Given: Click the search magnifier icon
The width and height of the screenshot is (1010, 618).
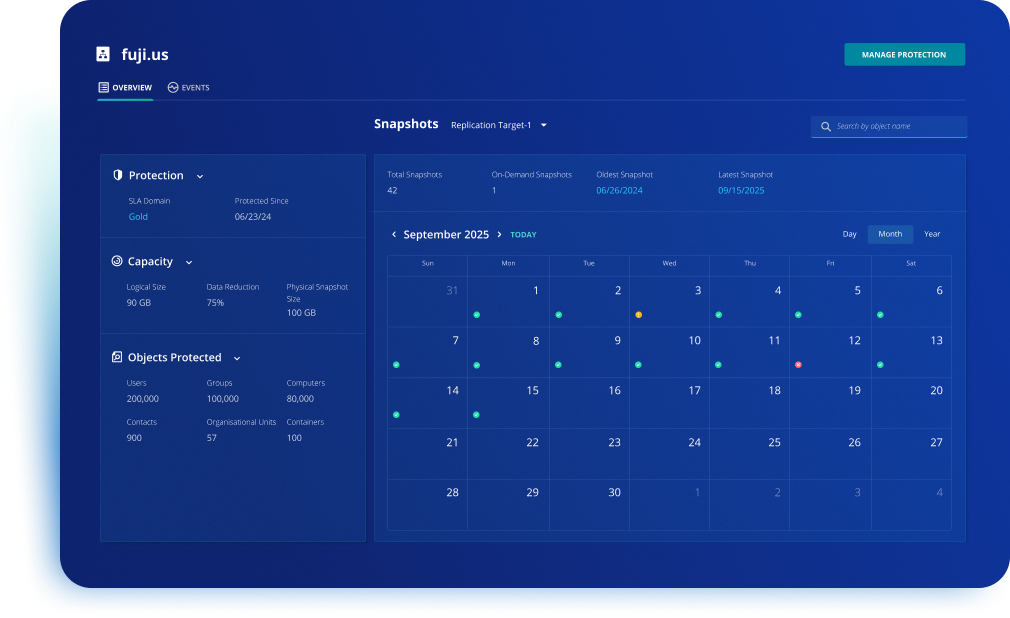Looking at the screenshot, I should [x=826, y=127].
